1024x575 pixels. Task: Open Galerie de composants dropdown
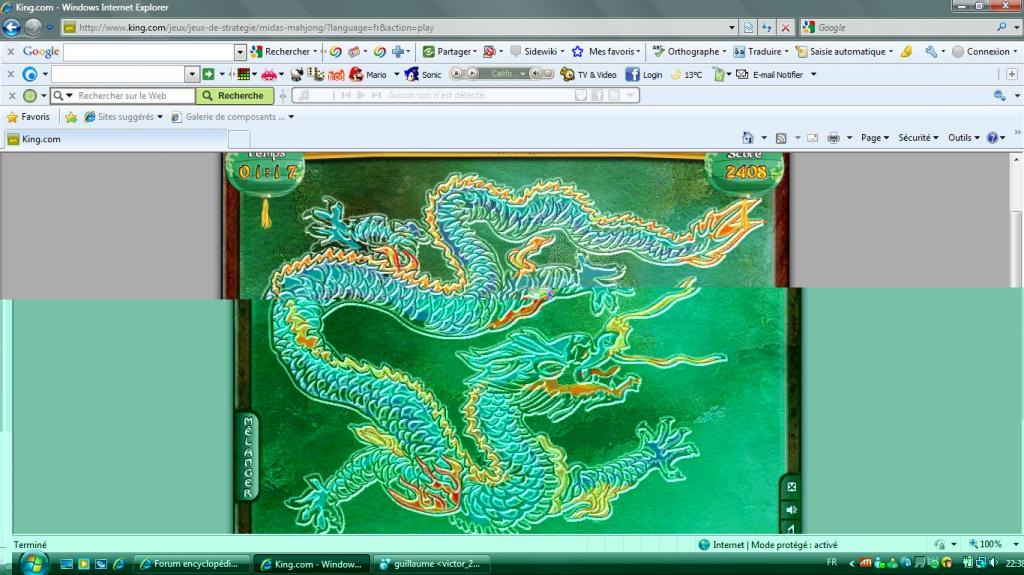pos(232,117)
